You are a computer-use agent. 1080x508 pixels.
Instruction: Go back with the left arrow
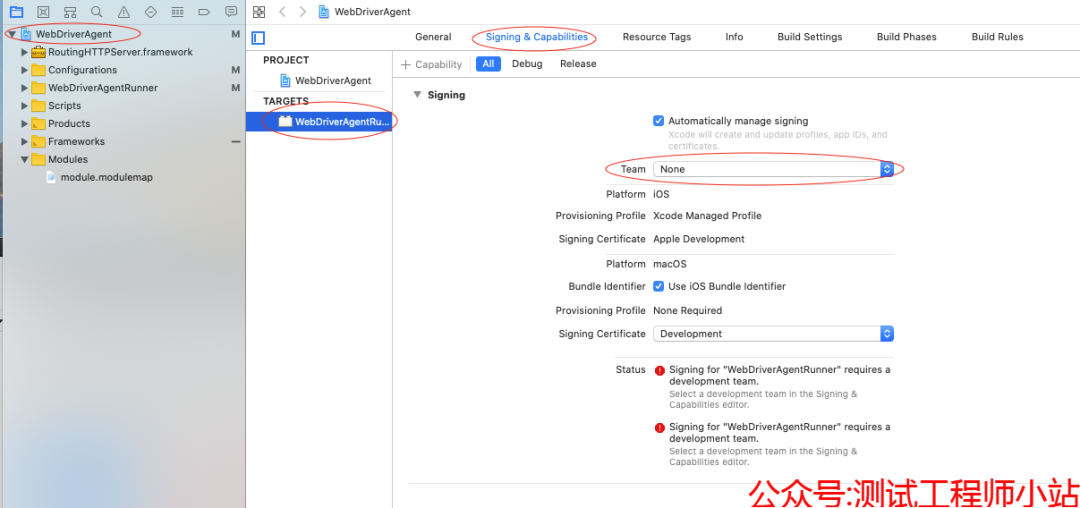(282, 12)
